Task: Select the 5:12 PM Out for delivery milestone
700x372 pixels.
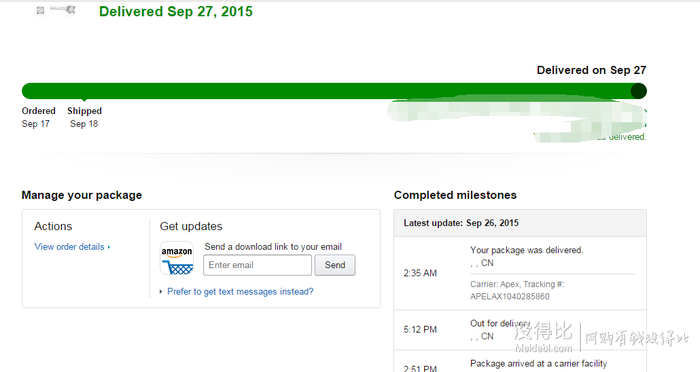Action: tap(520, 330)
